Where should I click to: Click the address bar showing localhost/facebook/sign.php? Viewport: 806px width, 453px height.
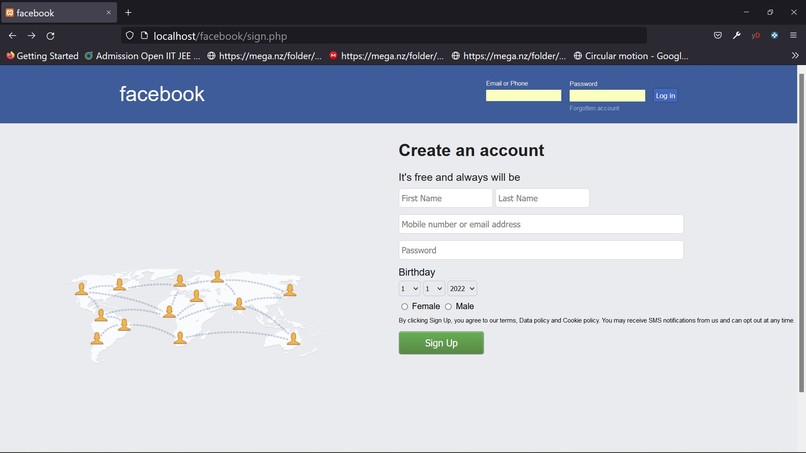point(383,36)
